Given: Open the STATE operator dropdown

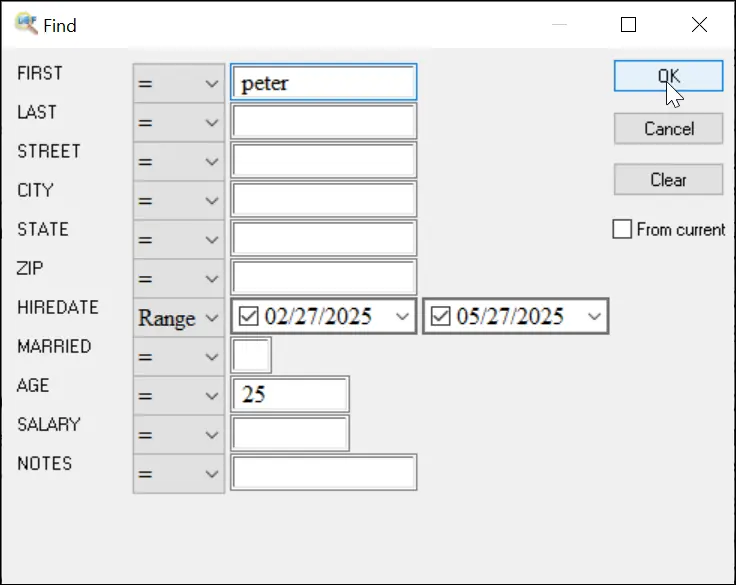Looking at the screenshot, I should coord(179,239).
